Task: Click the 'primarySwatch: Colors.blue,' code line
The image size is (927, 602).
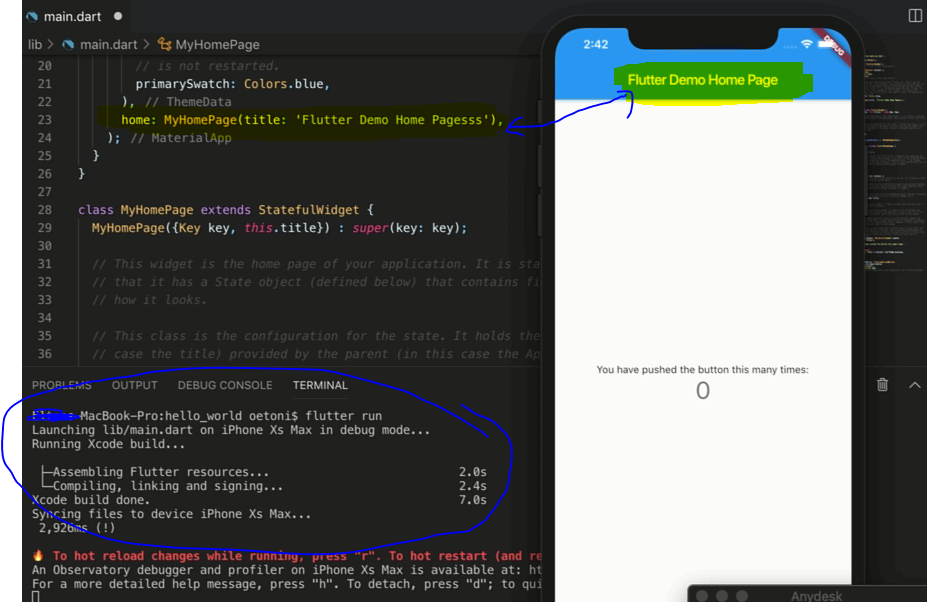Action: pyautogui.click(x=232, y=84)
